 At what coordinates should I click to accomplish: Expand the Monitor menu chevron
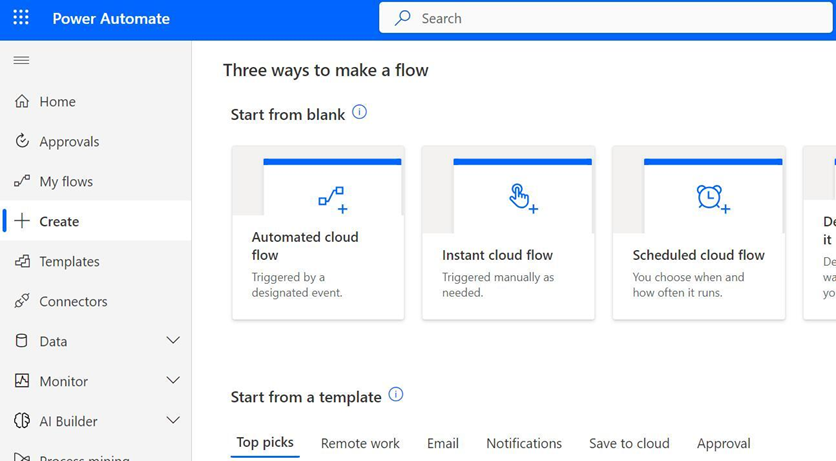[x=173, y=380]
